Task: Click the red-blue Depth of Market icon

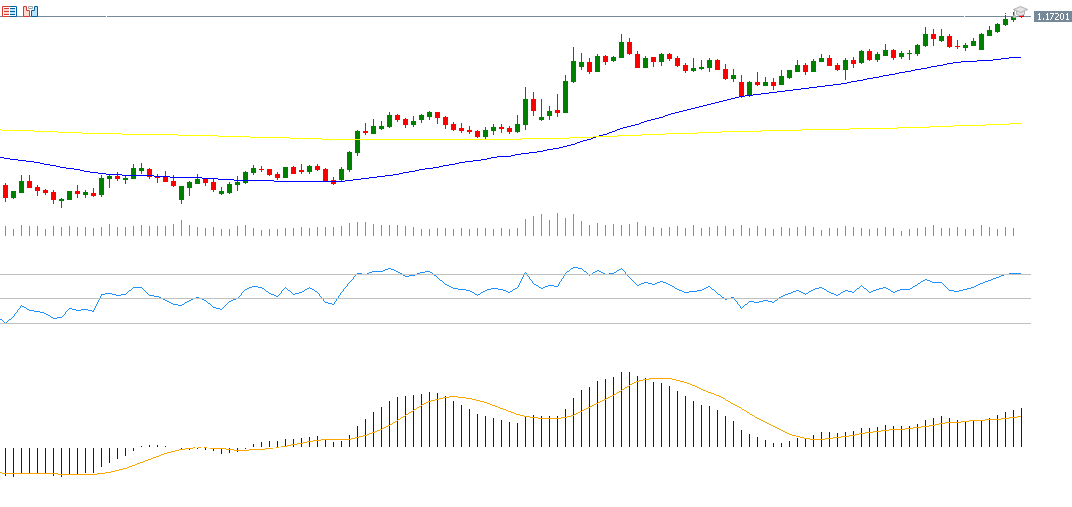Action: coord(8,11)
